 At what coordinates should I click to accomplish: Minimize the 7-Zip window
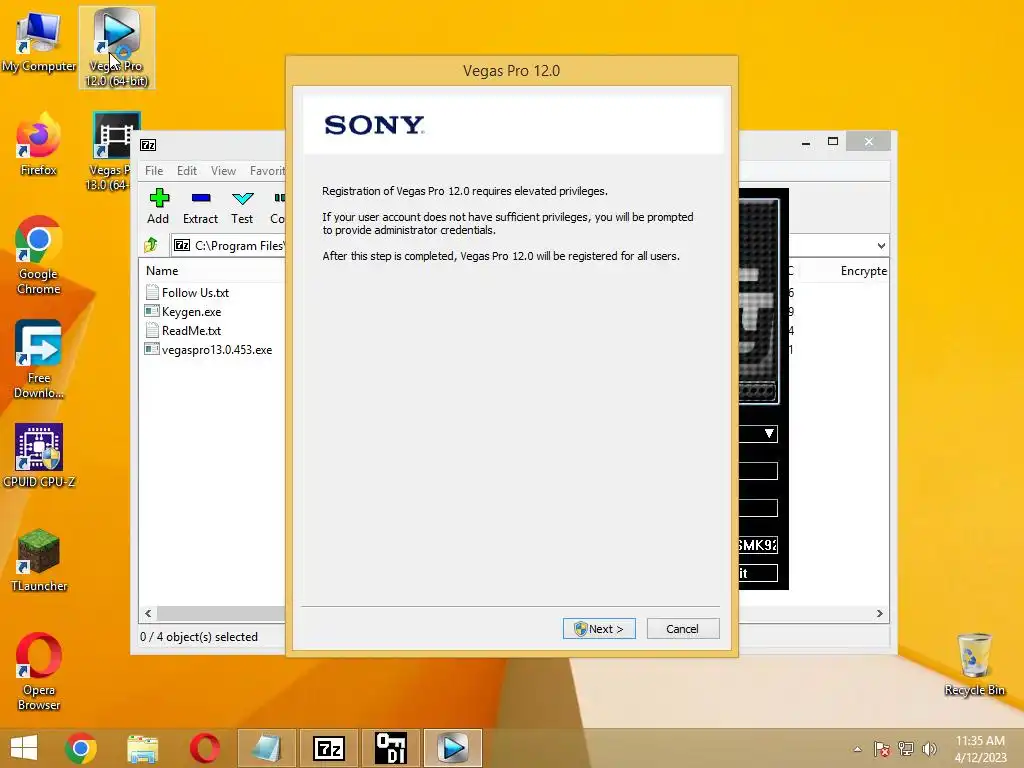pos(806,142)
